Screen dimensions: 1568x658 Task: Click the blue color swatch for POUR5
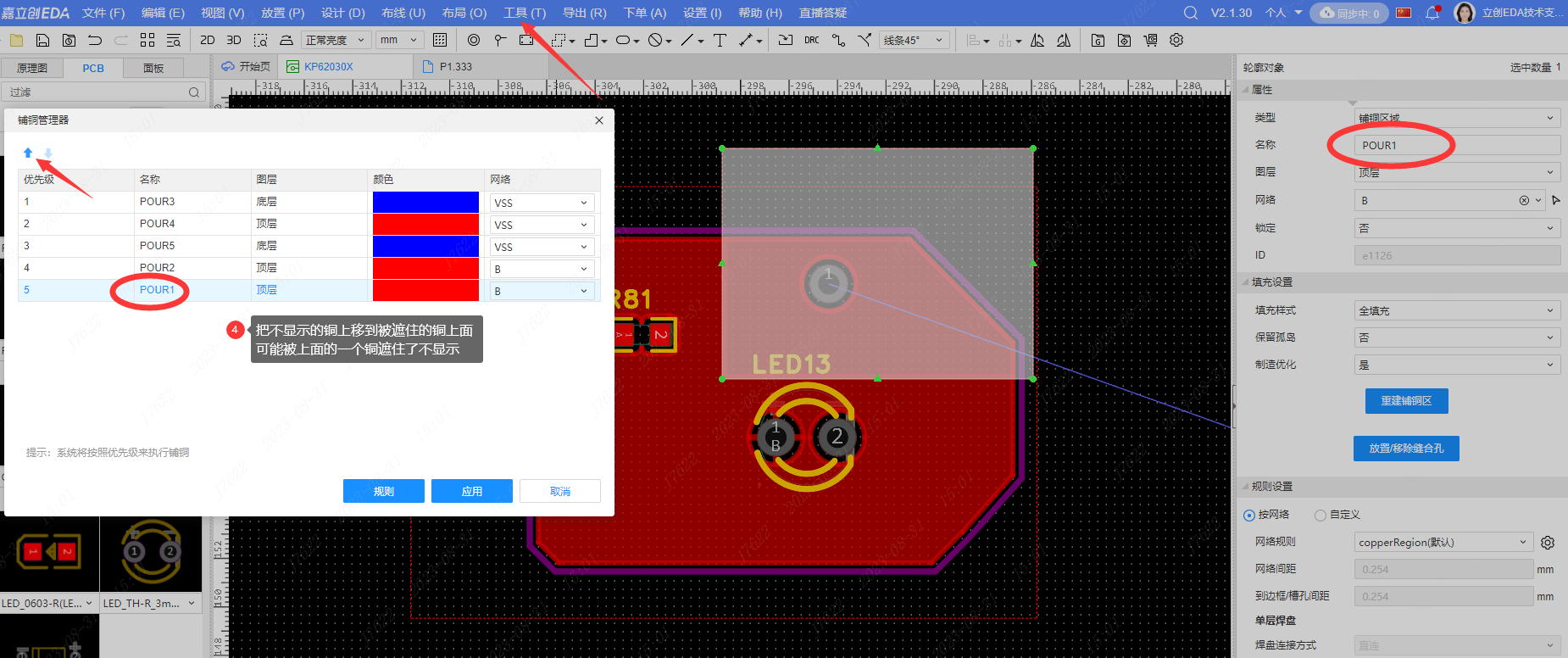coord(425,246)
